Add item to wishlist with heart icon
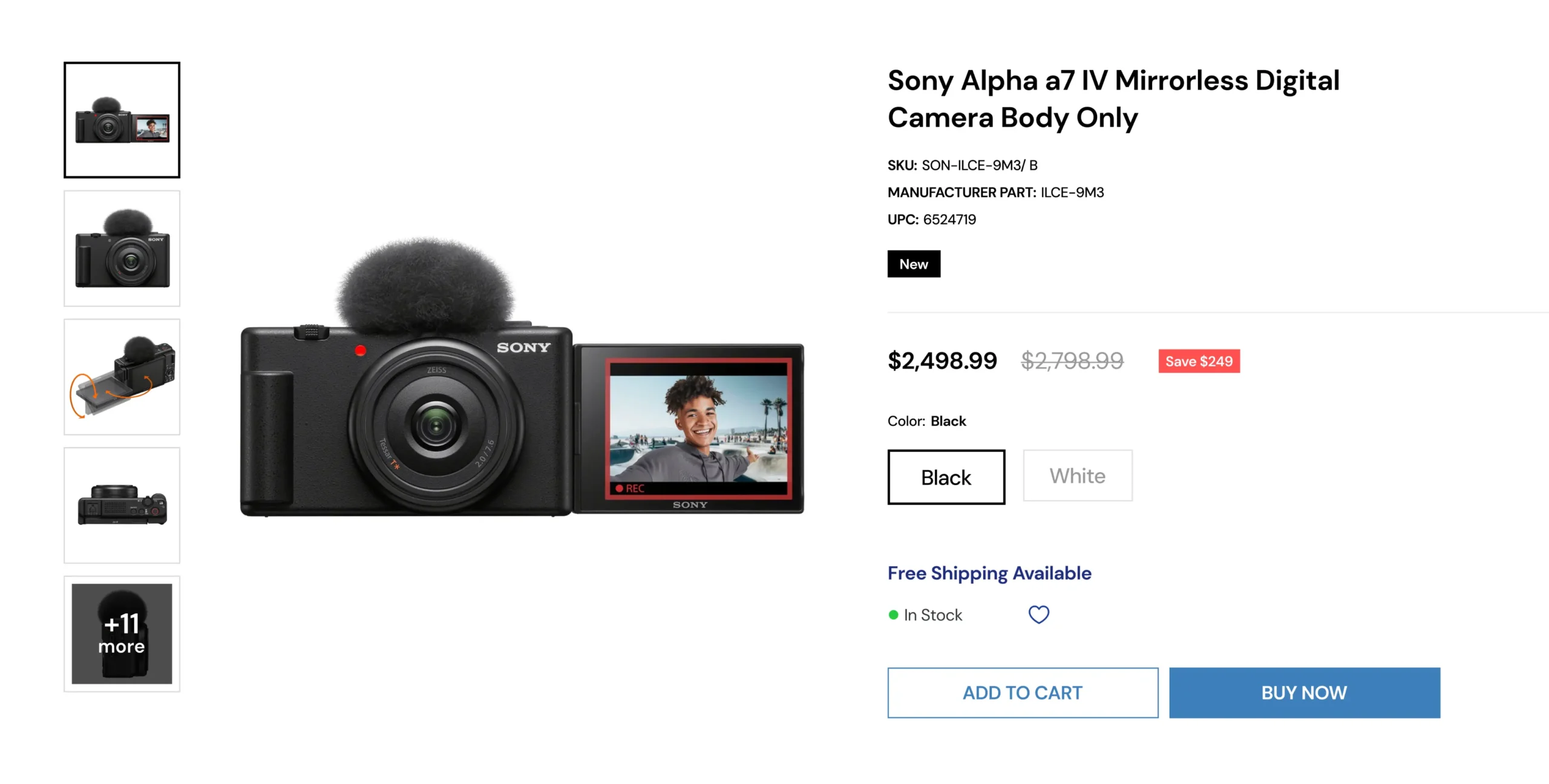The height and width of the screenshot is (784, 1549). 1039,615
